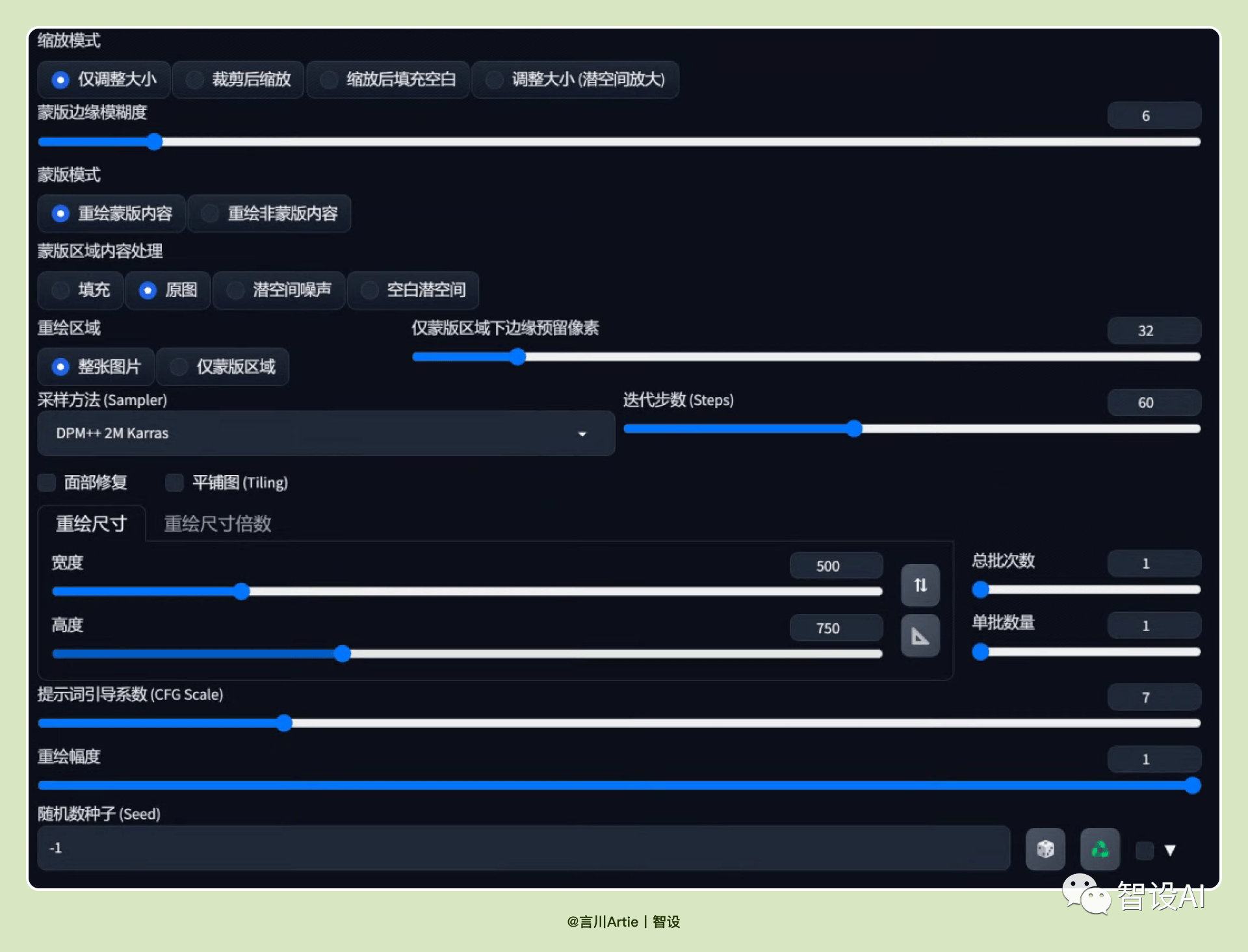The width and height of the screenshot is (1248, 952).
Task: Open the DPM++ 2M Karras sampler dropdown
Action: pos(326,433)
